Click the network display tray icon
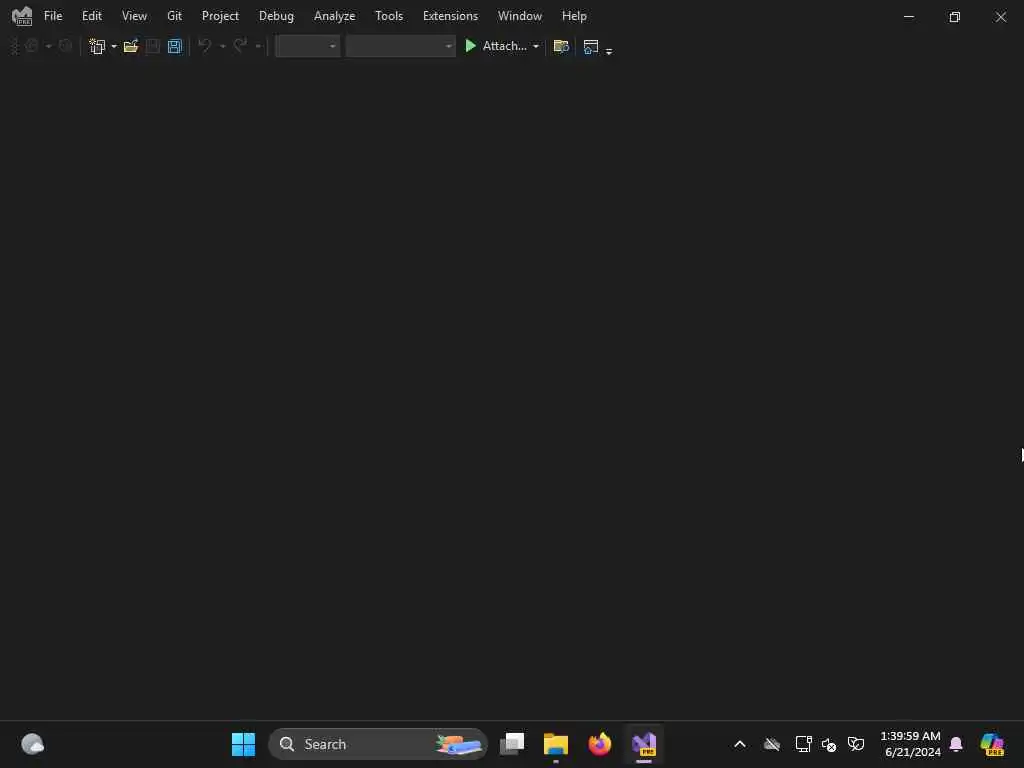The height and width of the screenshot is (768, 1024). point(803,744)
